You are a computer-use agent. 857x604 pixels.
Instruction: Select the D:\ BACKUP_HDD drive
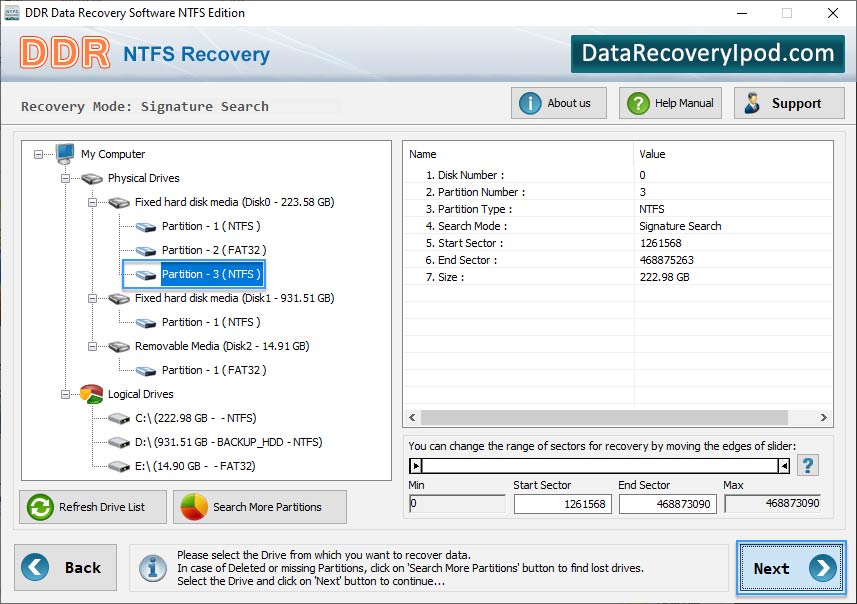tap(228, 443)
